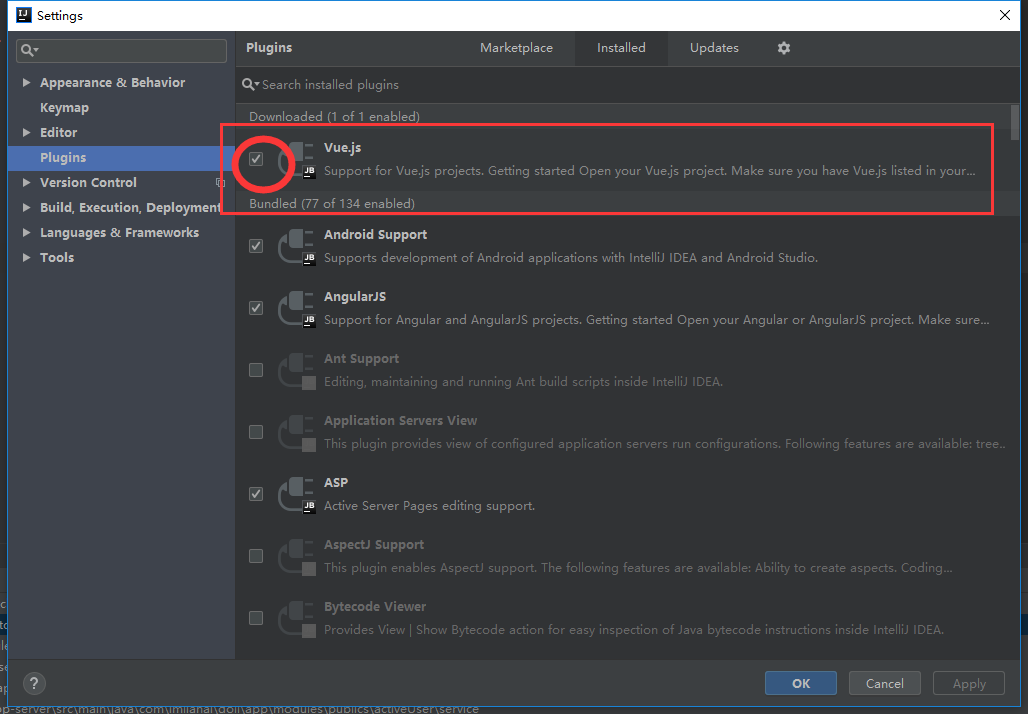Viewport: 1028px width, 714px height.
Task: Select Version Control in settings tree
Action: pyautogui.click(x=89, y=182)
